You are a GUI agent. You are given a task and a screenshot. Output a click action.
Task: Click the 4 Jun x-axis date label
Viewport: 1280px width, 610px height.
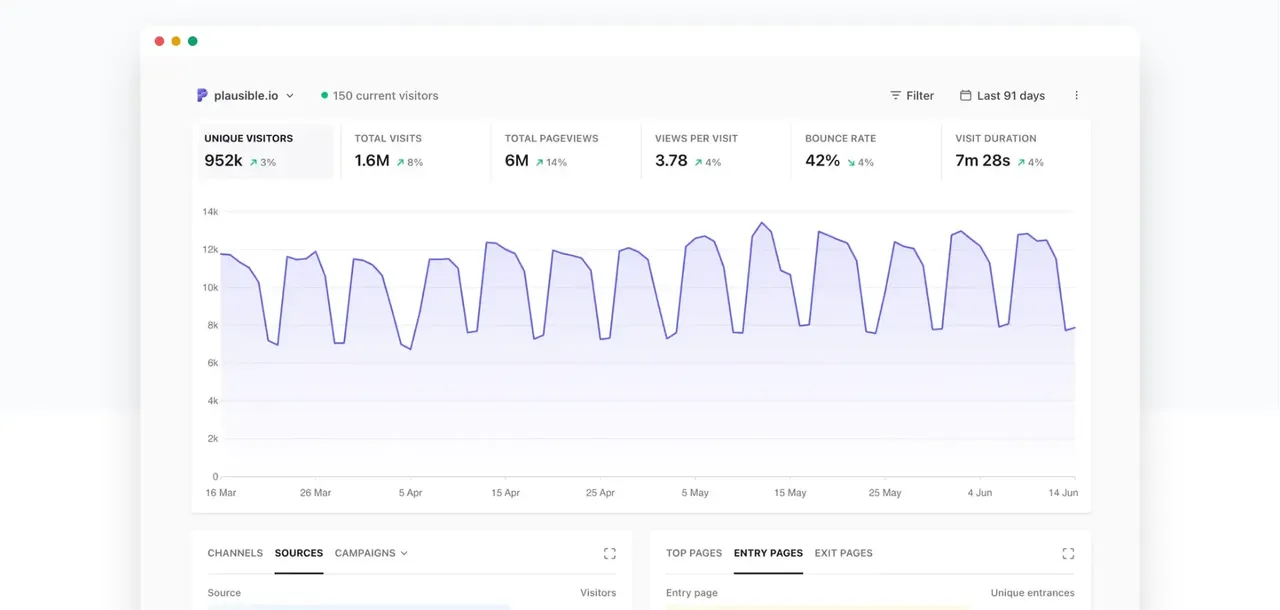coord(979,493)
